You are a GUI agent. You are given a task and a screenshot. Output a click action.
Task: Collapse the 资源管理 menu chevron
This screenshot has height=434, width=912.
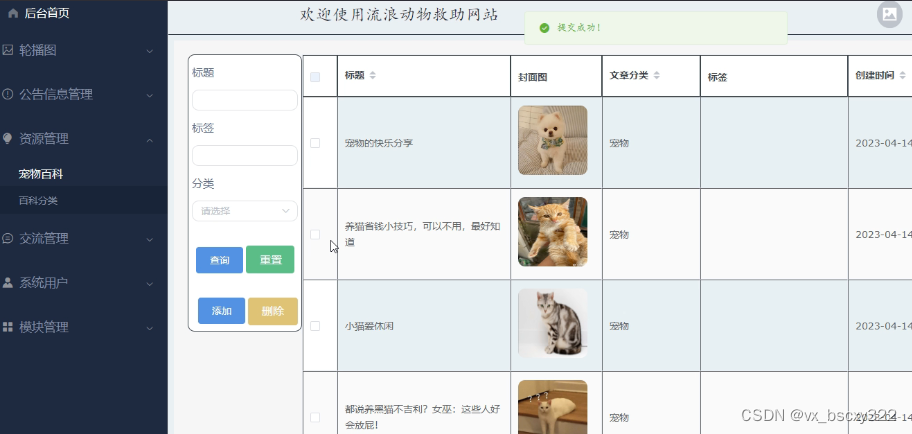pyautogui.click(x=149, y=140)
